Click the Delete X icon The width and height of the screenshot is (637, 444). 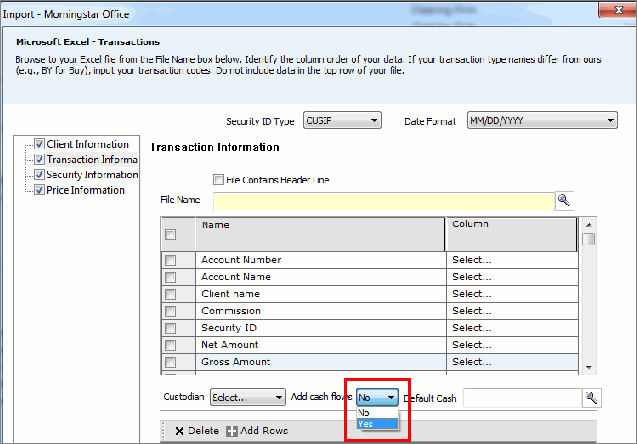coord(179,430)
